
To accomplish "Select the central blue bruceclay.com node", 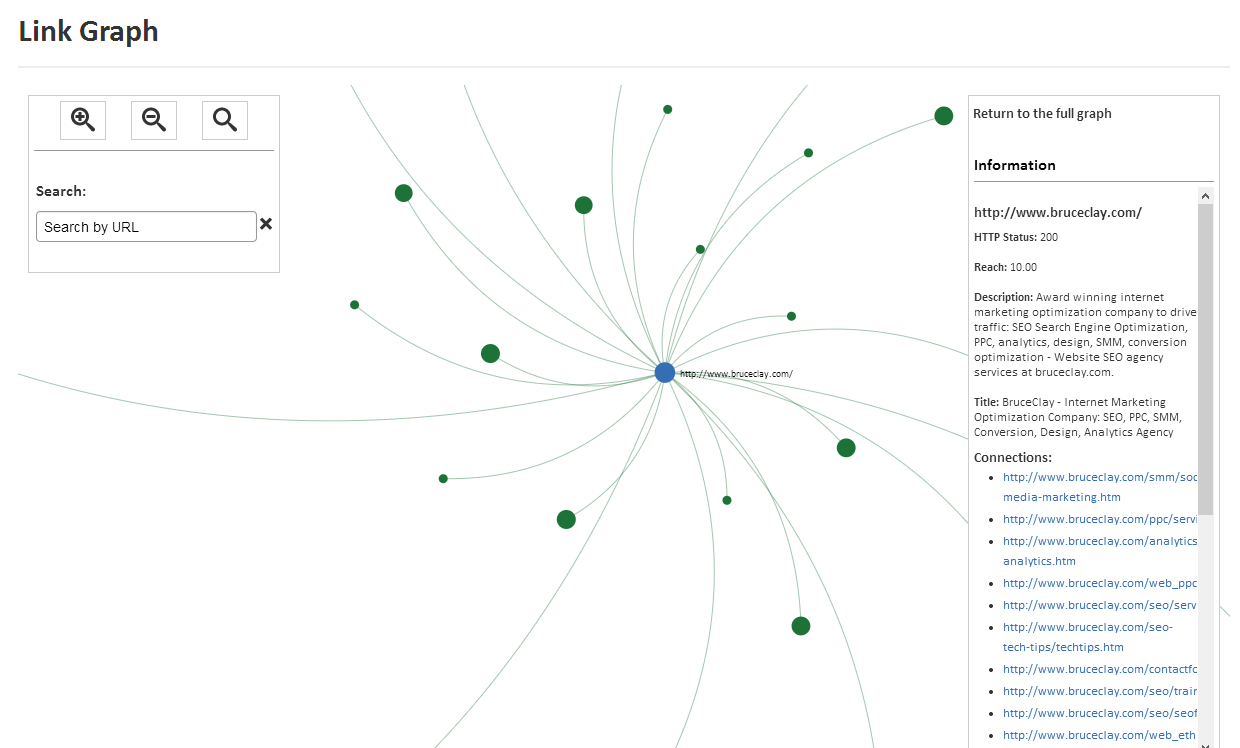I will (x=665, y=373).
